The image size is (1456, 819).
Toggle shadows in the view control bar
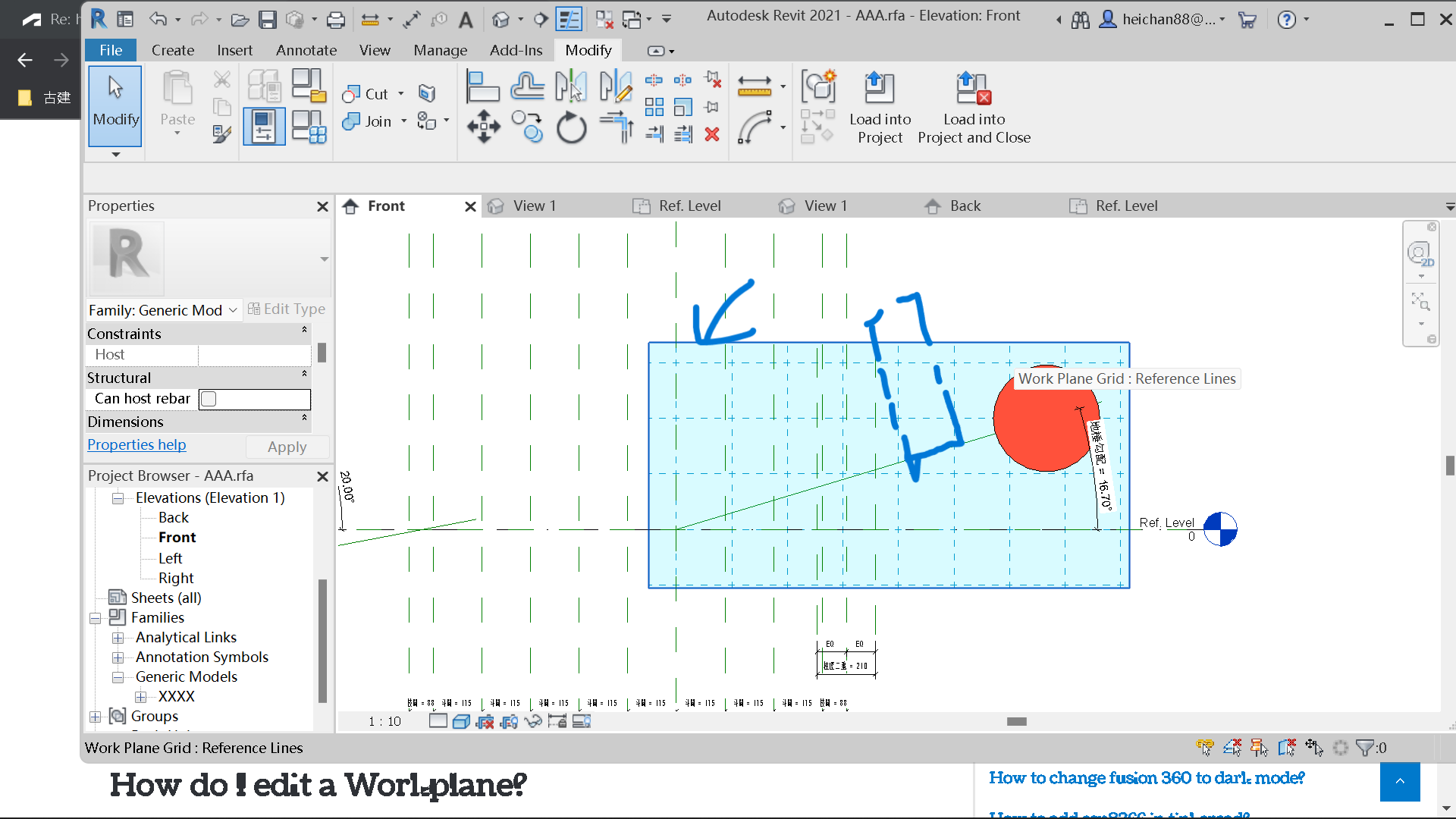point(462,721)
